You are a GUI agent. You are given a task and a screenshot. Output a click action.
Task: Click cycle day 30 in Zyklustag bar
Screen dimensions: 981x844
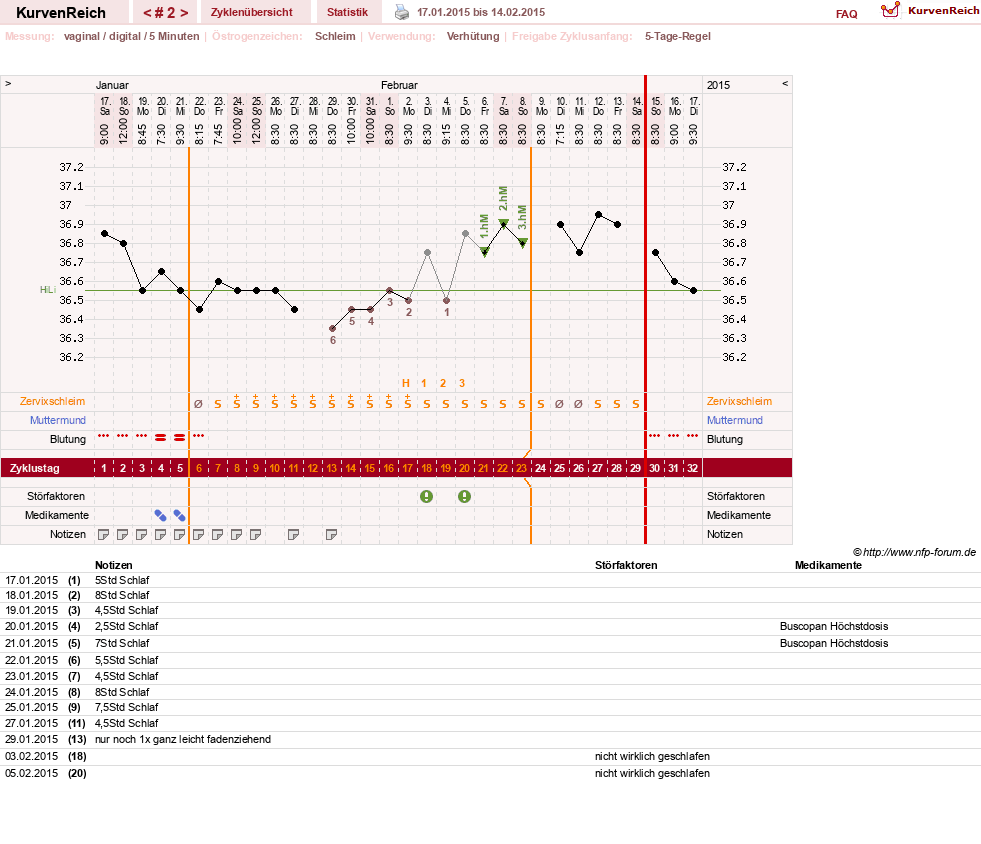click(654, 468)
